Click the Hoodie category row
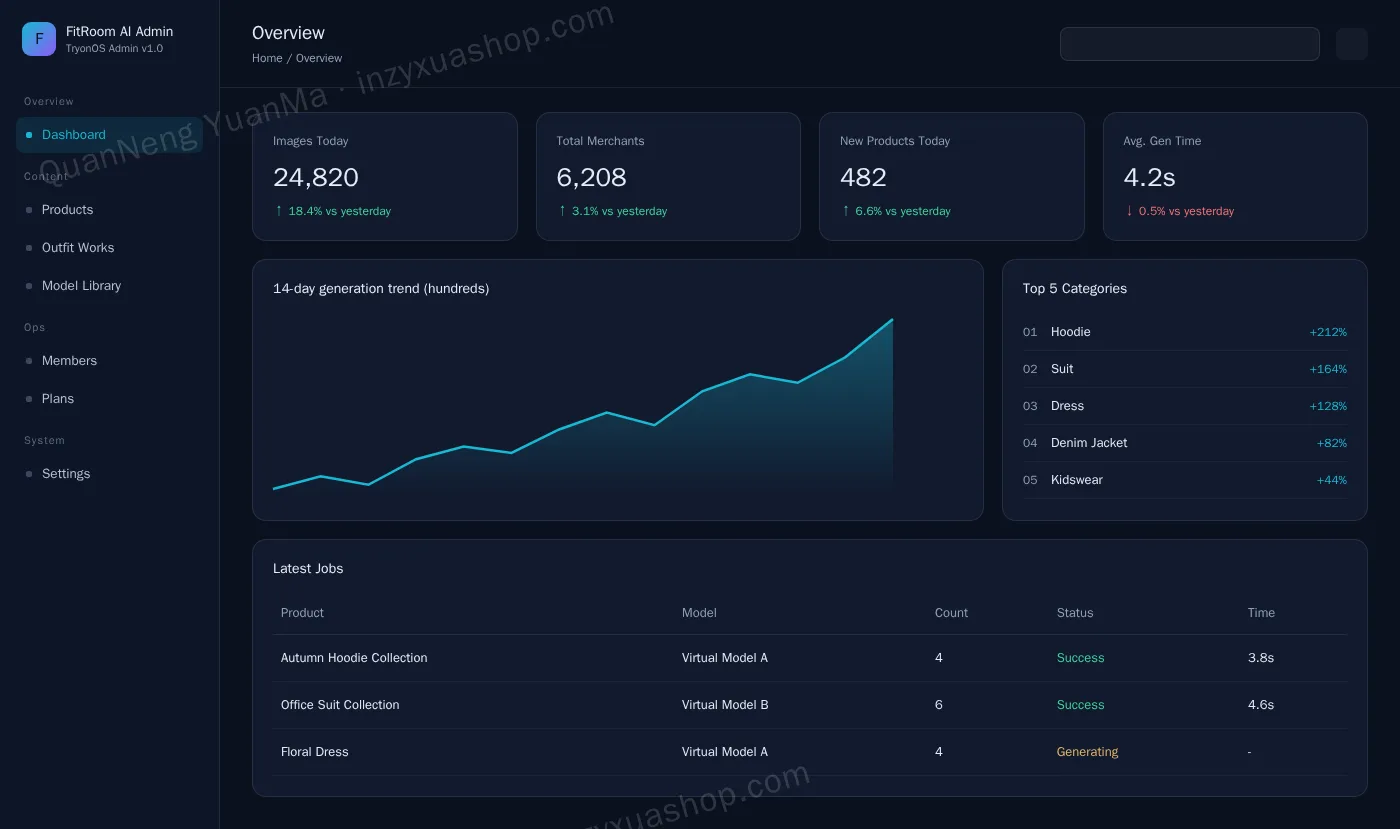The height and width of the screenshot is (829, 1400). 1185,332
